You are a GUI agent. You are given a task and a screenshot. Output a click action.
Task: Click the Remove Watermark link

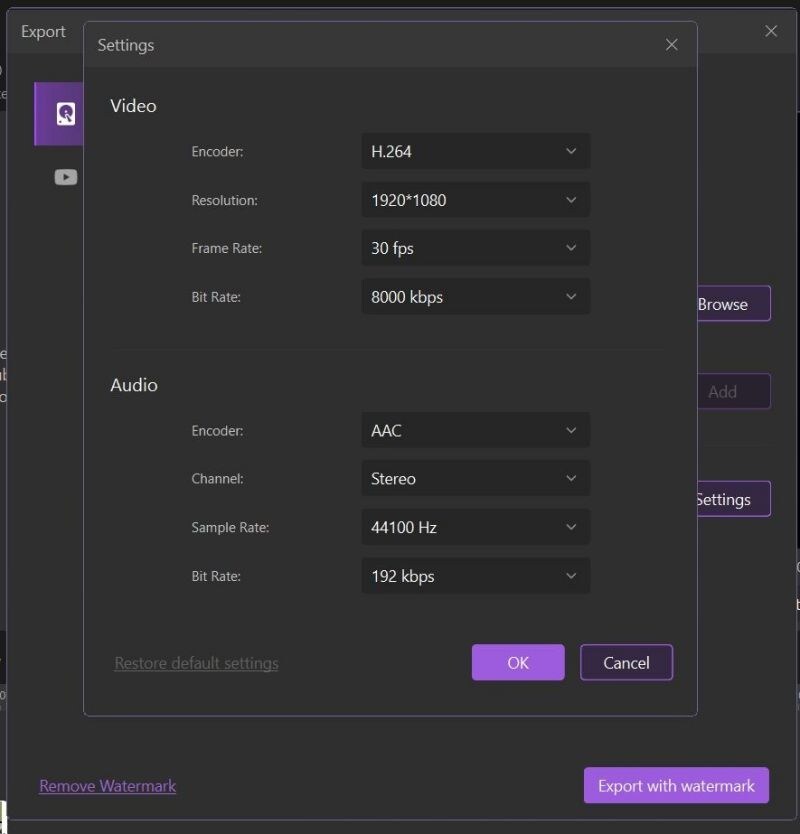point(107,786)
